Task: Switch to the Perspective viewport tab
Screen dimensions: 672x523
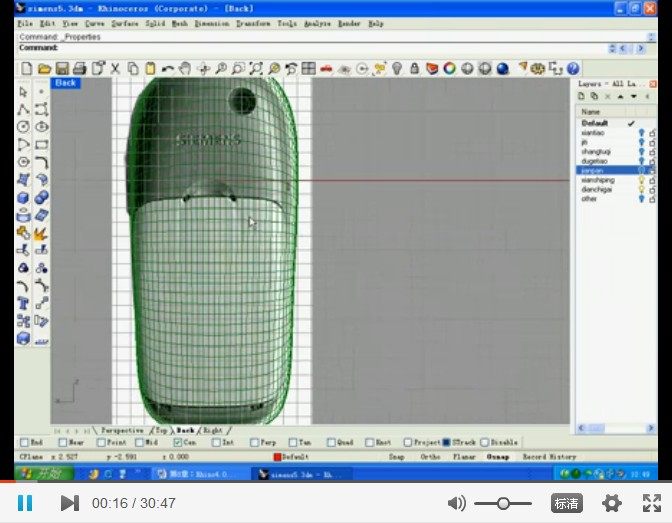Action: coord(122,430)
